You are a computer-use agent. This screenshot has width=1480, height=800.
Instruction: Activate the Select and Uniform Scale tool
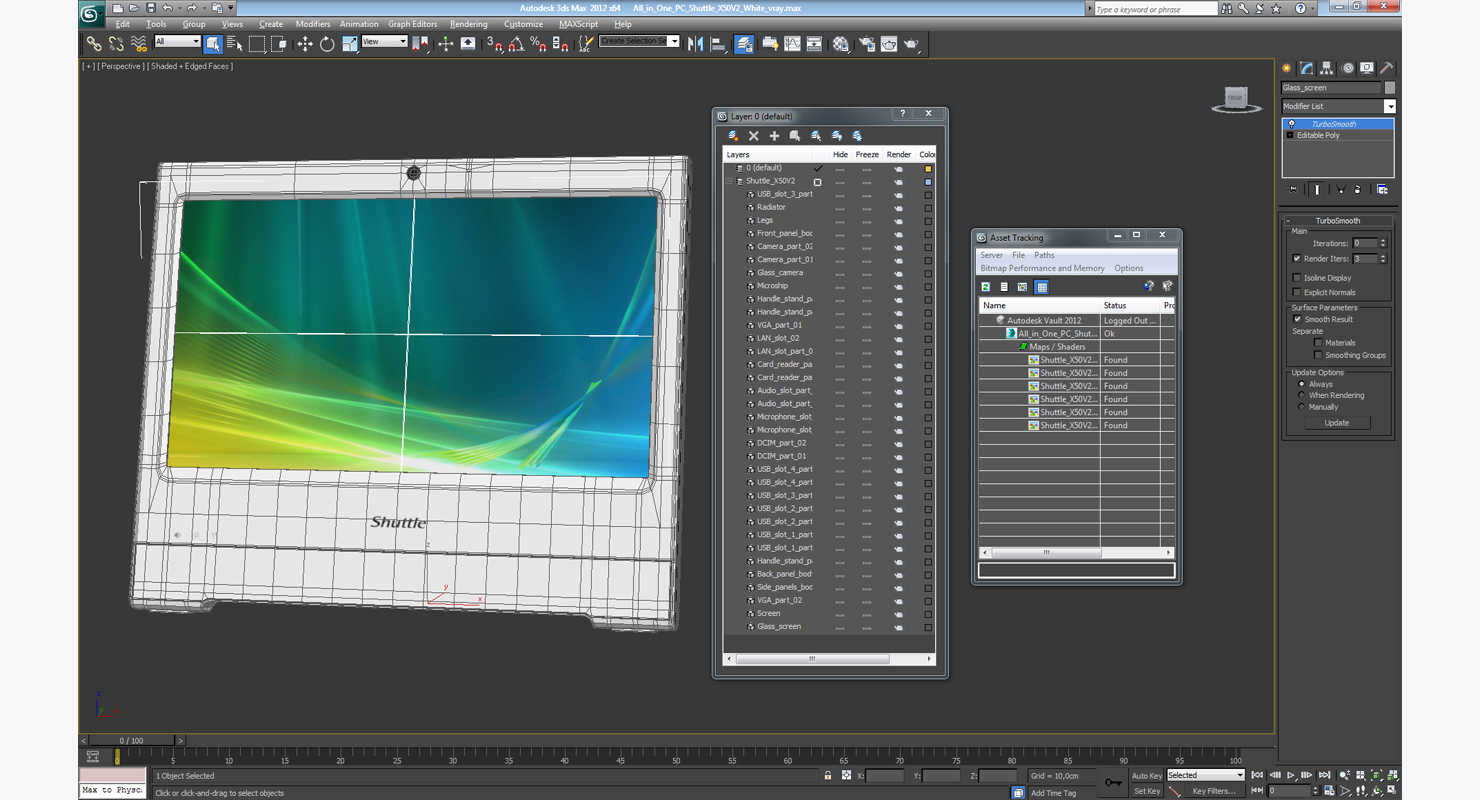(349, 44)
